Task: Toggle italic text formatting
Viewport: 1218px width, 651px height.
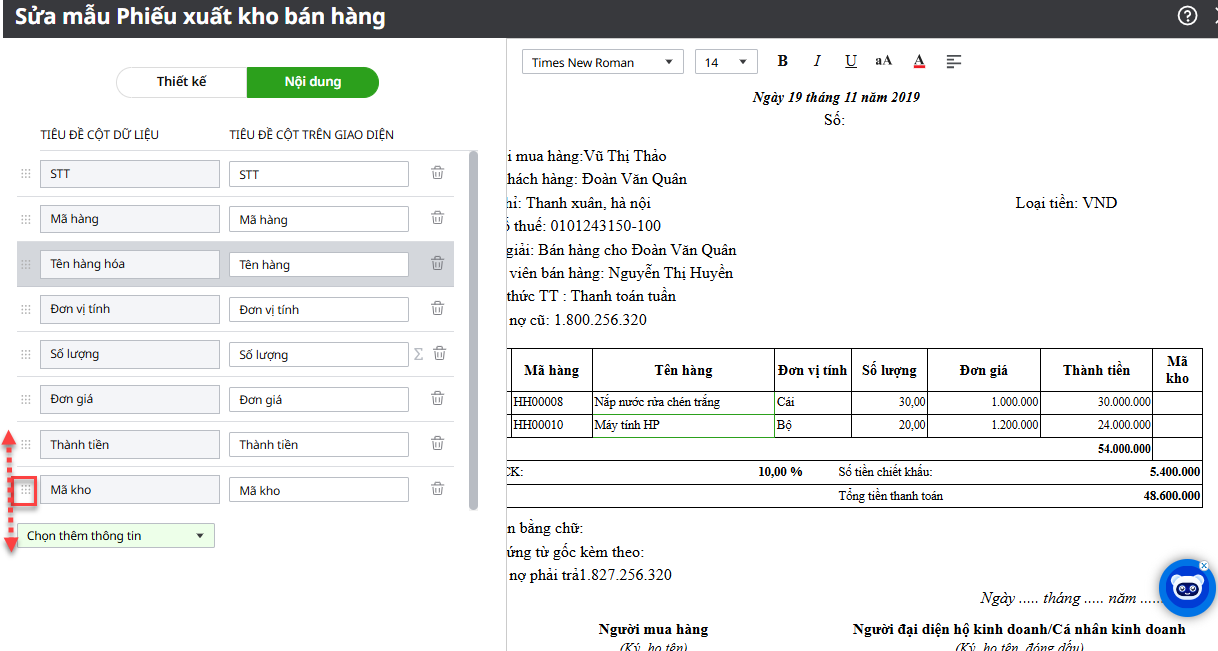Action: (817, 62)
